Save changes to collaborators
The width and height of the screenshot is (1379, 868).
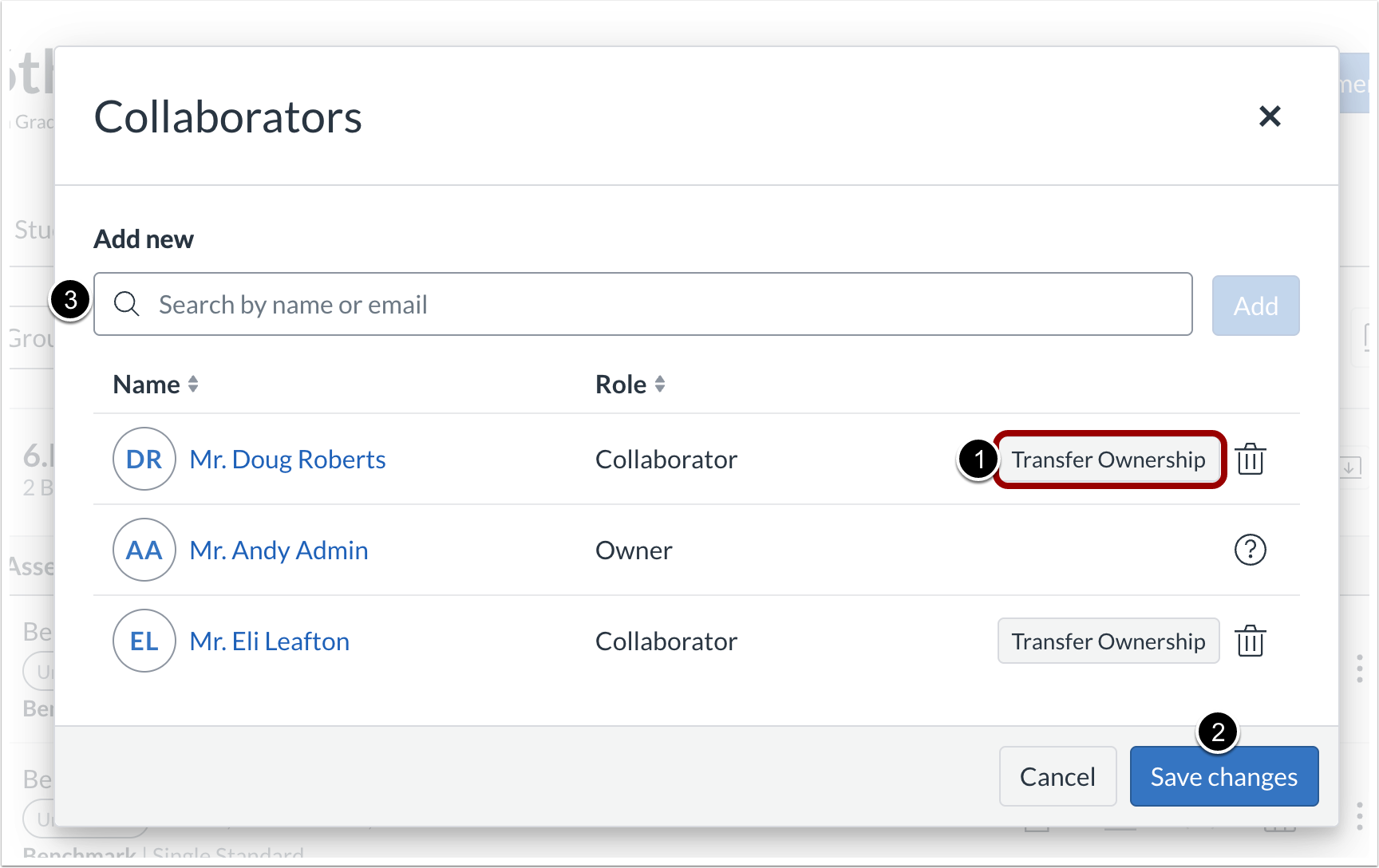(1223, 776)
